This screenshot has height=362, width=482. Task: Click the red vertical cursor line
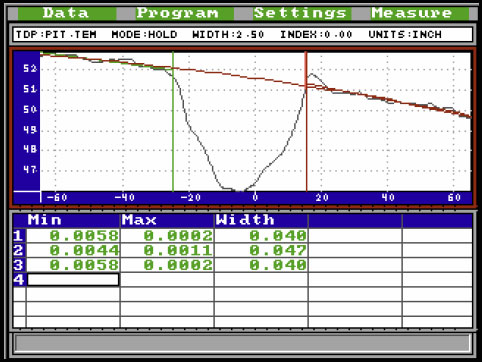pyautogui.click(x=306, y=122)
